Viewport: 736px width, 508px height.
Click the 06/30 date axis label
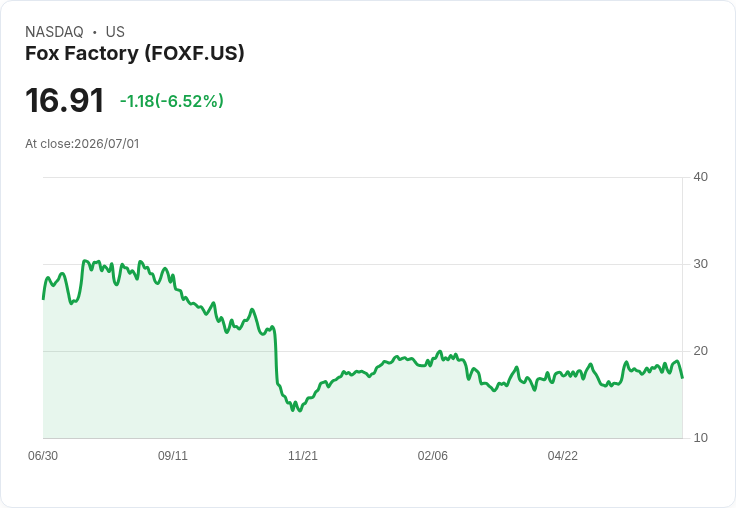[x=43, y=455]
